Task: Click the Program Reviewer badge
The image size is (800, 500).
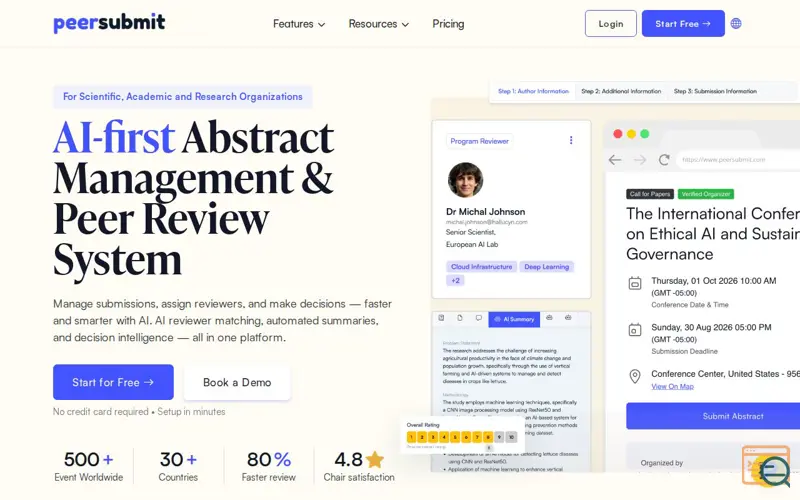Action: (x=480, y=141)
